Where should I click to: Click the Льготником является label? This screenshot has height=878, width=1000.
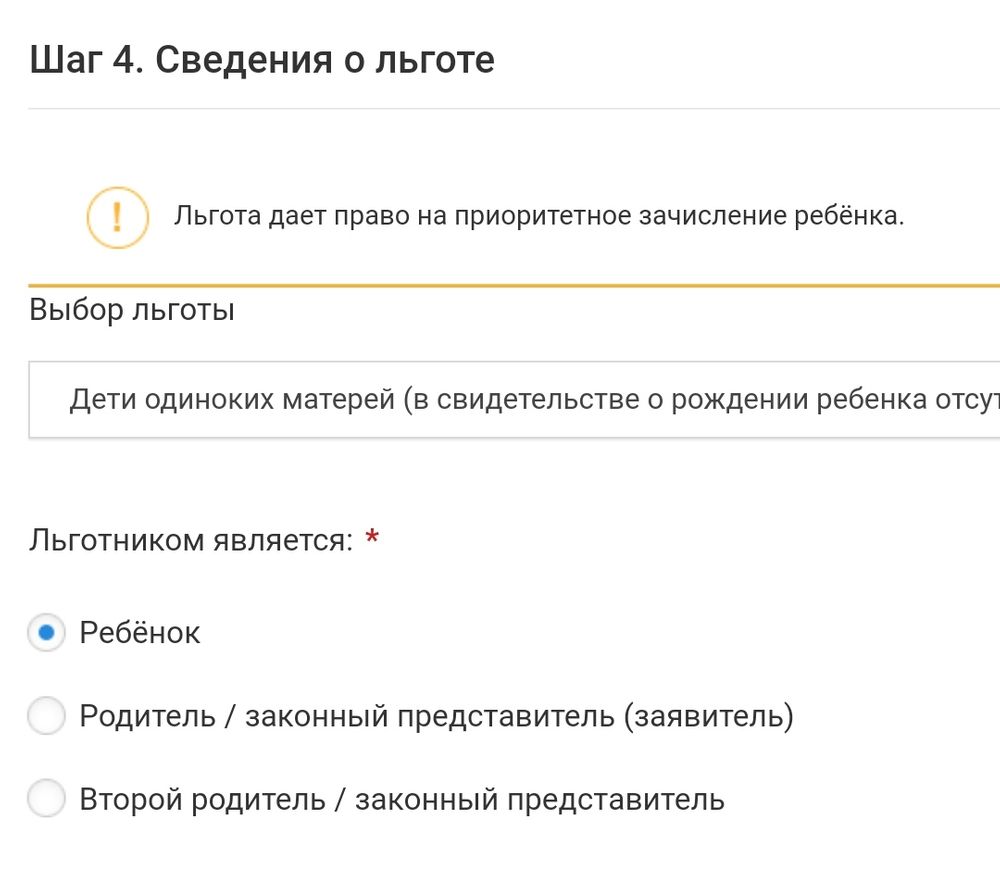click(191, 540)
